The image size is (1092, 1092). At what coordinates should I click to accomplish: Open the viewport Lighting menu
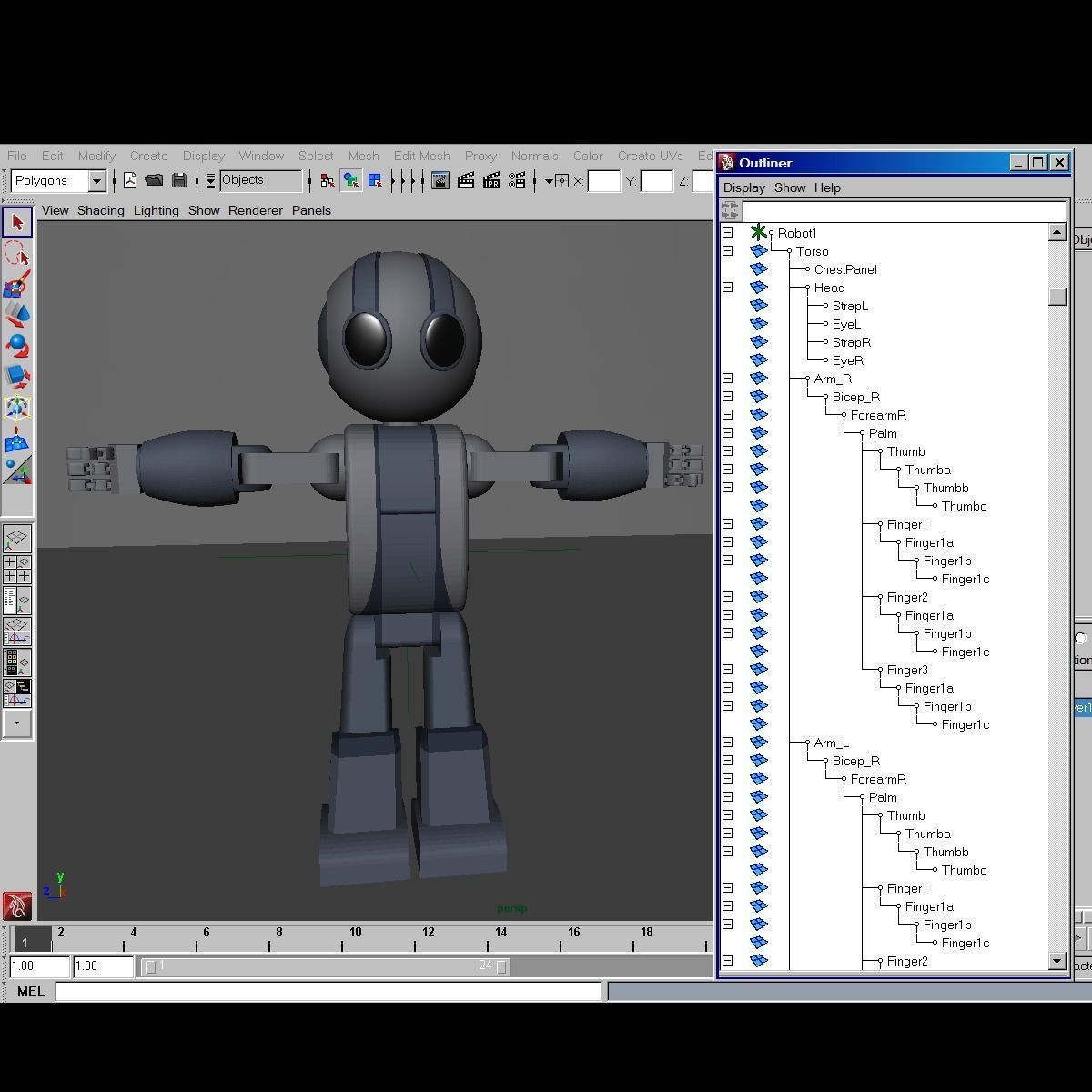click(156, 210)
